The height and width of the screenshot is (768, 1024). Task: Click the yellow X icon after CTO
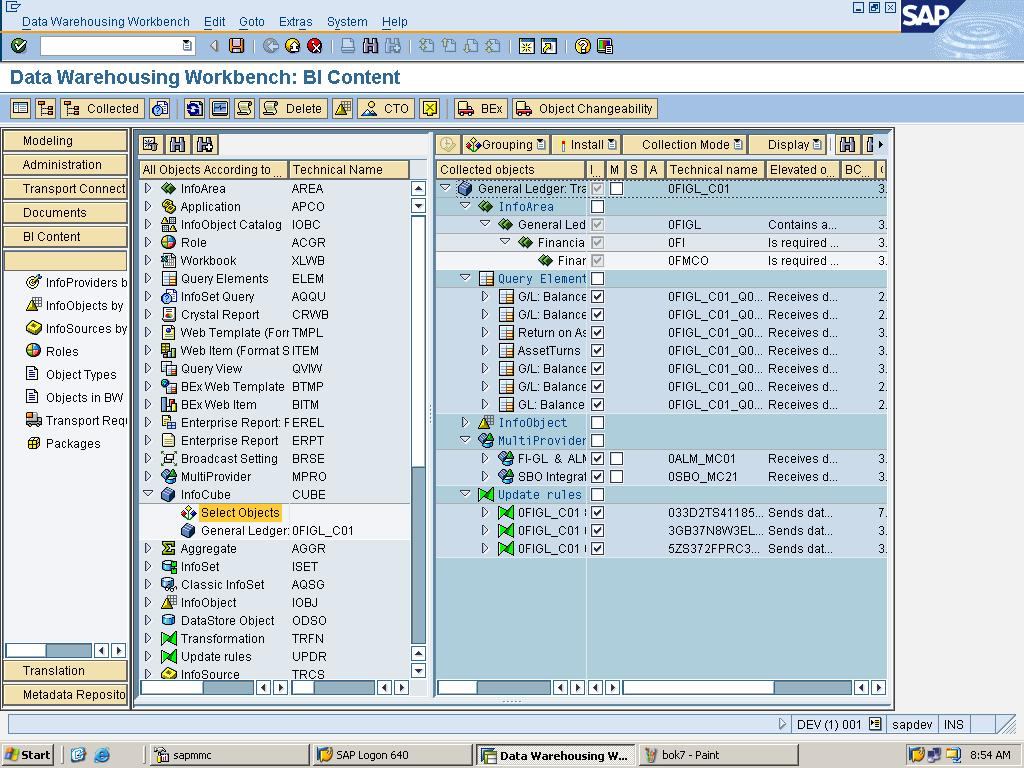click(430, 108)
